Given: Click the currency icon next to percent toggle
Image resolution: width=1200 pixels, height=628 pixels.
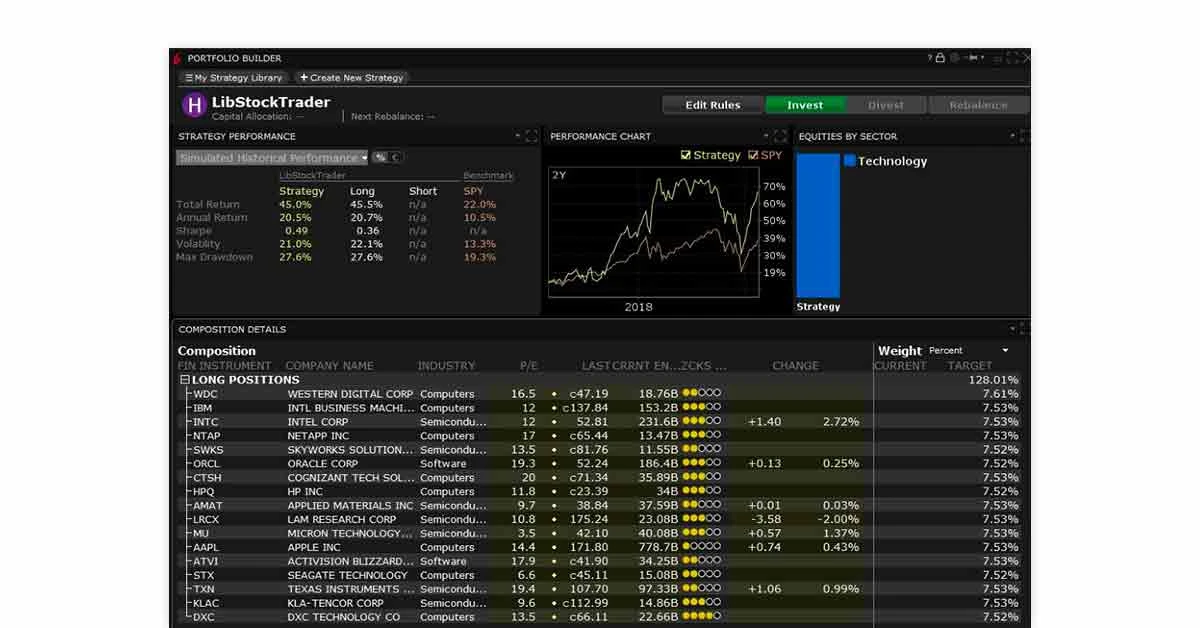Looking at the screenshot, I should (396, 157).
